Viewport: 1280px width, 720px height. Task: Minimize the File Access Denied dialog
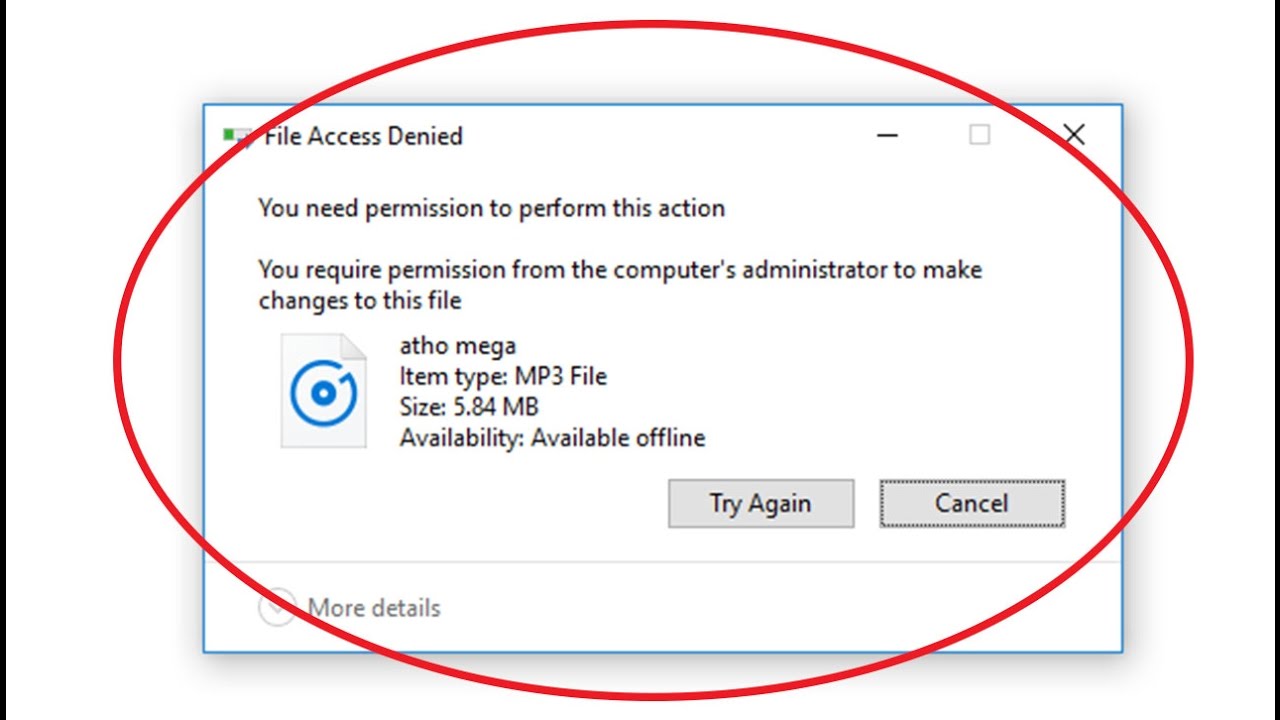(887, 135)
